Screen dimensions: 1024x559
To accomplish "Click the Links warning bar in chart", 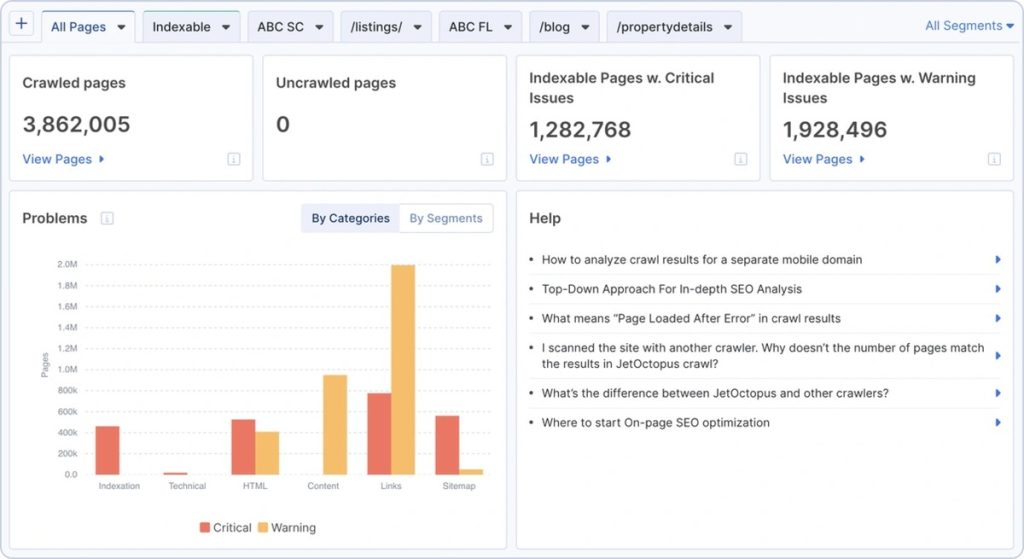I will pos(403,370).
